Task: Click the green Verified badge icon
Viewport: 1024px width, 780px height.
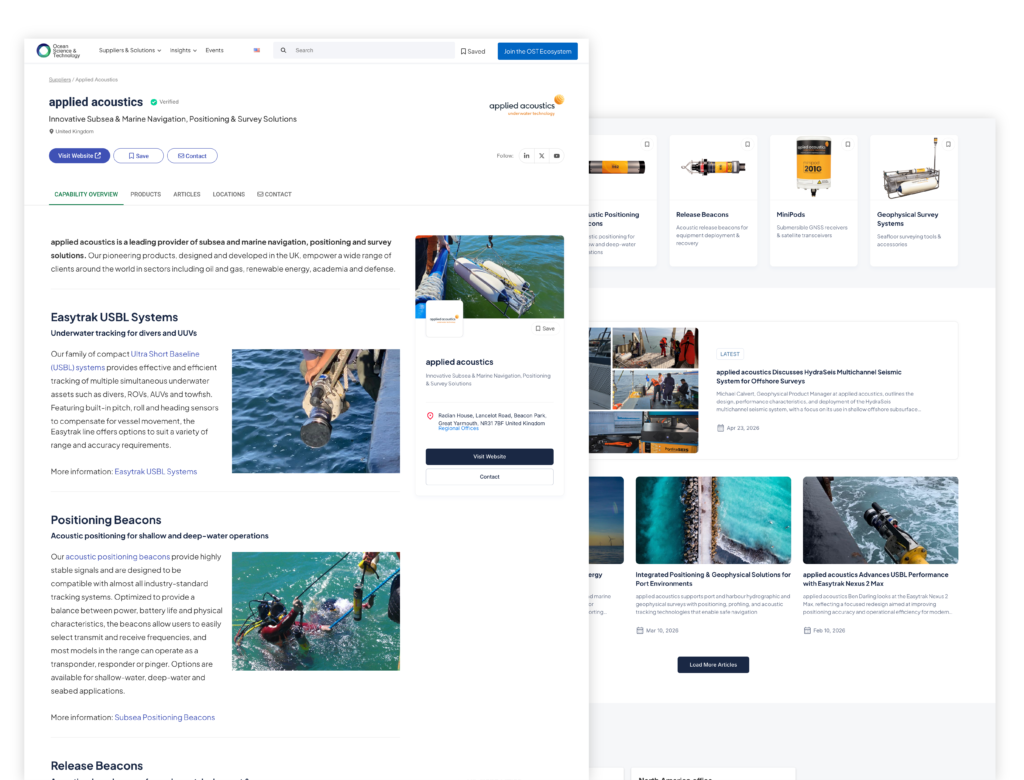Action: point(153,102)
